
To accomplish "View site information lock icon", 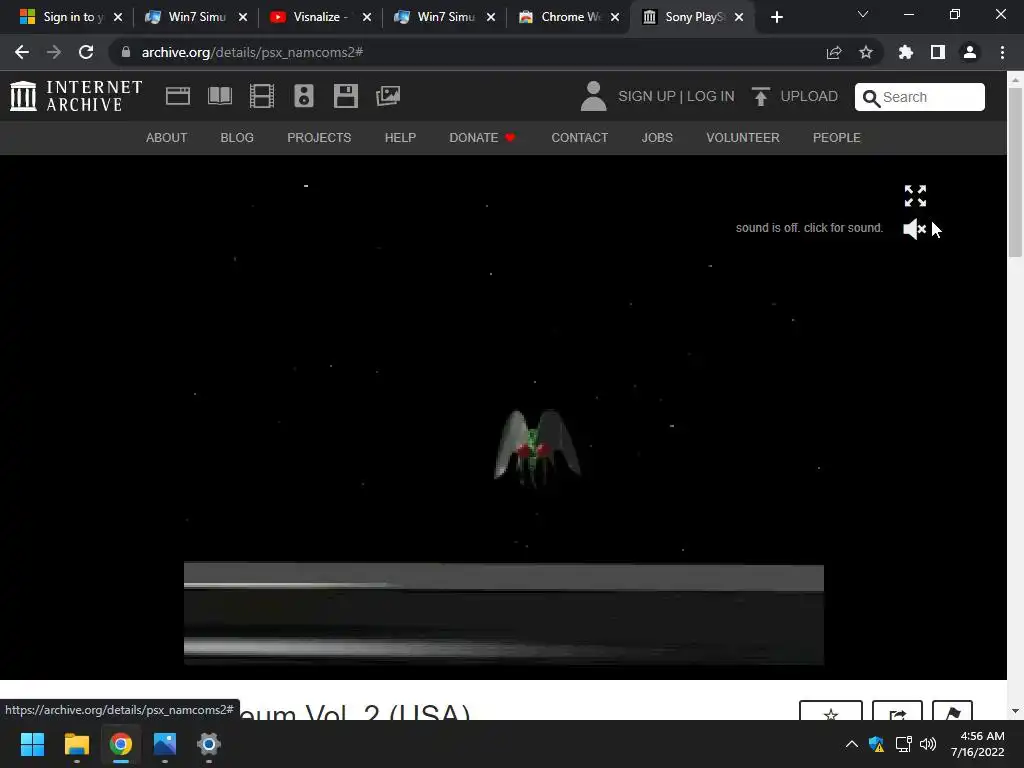I will coord(126,52).
